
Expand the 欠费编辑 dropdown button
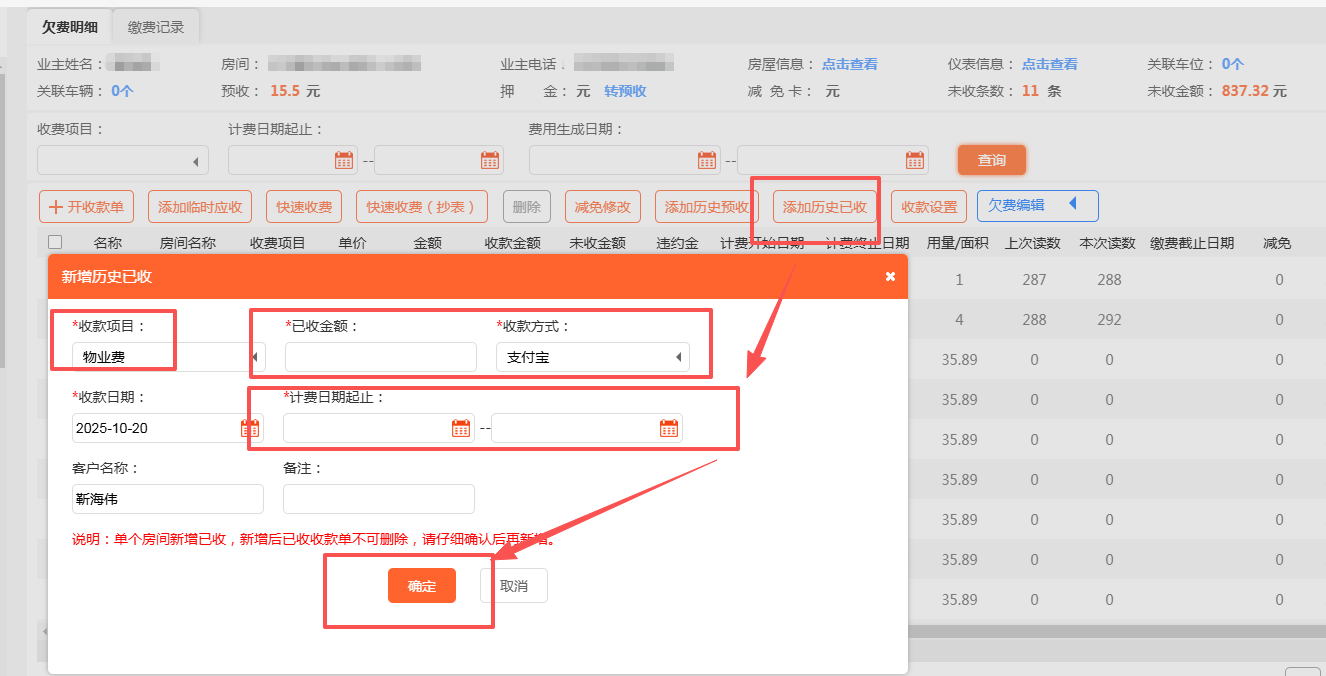pyautogui.click(x=1072, y=205)
